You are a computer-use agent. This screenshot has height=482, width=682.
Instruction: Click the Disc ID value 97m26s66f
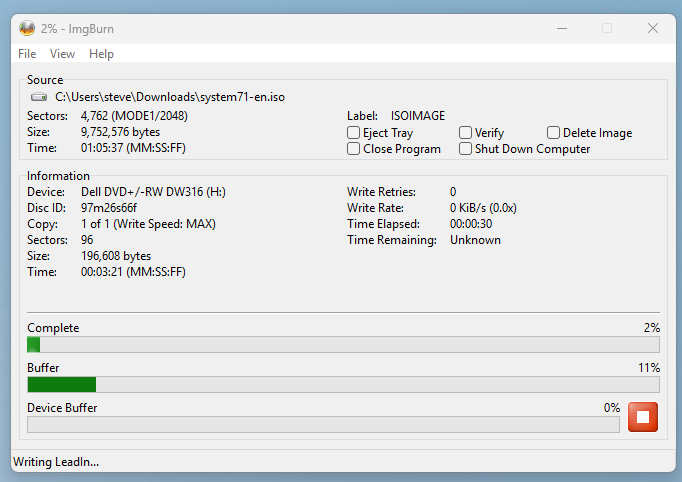click(111, 208)
